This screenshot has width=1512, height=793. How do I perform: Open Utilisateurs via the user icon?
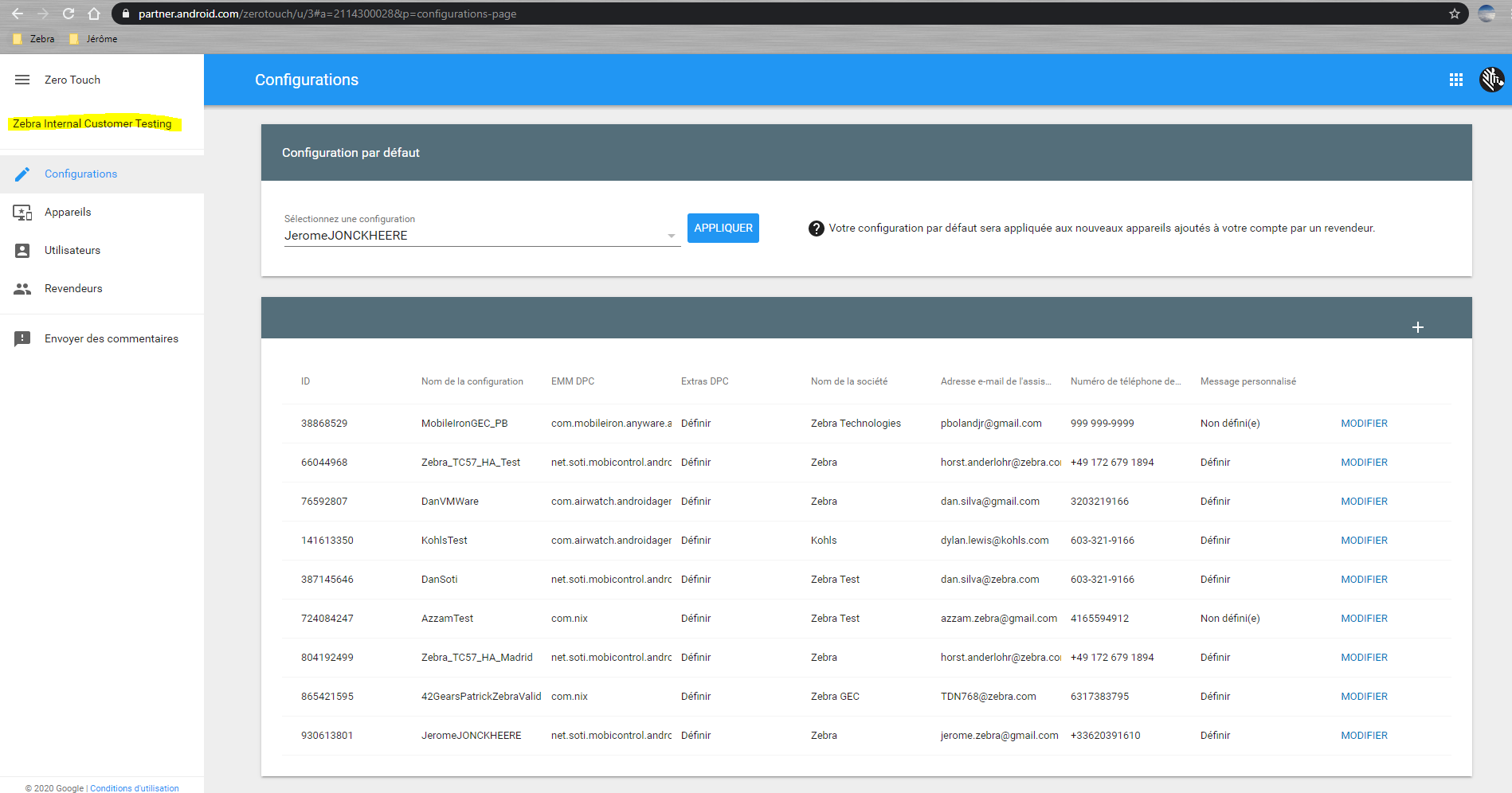click(x=23, y=250)
